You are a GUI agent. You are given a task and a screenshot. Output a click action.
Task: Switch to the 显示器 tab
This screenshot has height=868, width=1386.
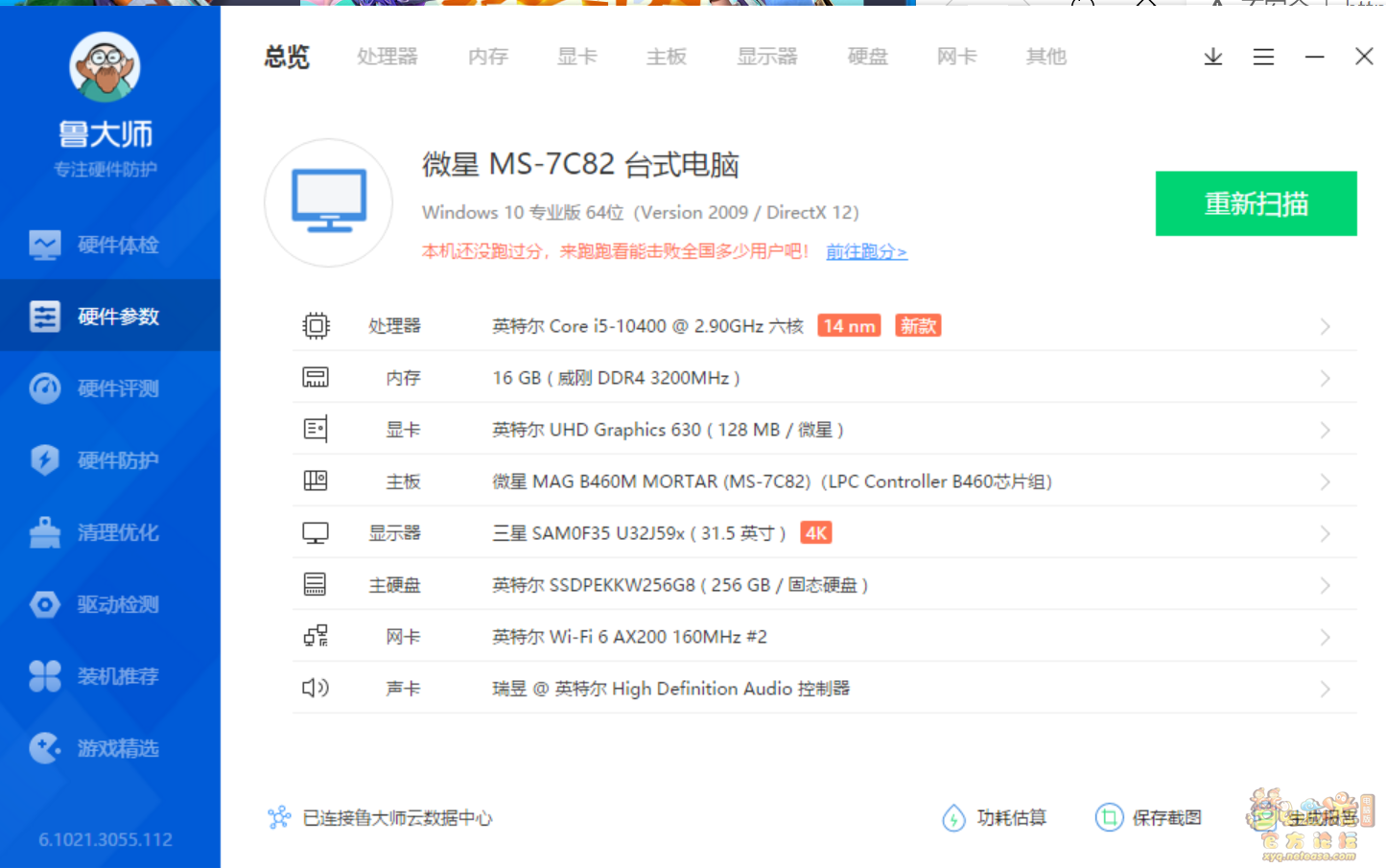[767, 57]
